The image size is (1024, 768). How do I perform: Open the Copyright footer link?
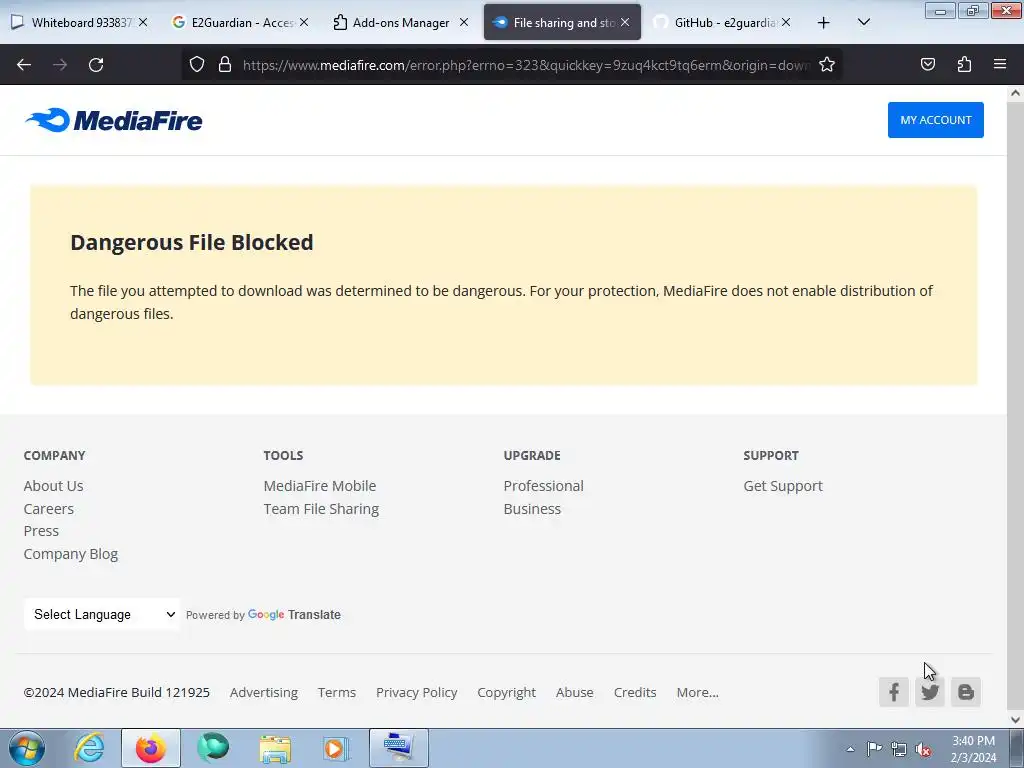pos(507,692)
